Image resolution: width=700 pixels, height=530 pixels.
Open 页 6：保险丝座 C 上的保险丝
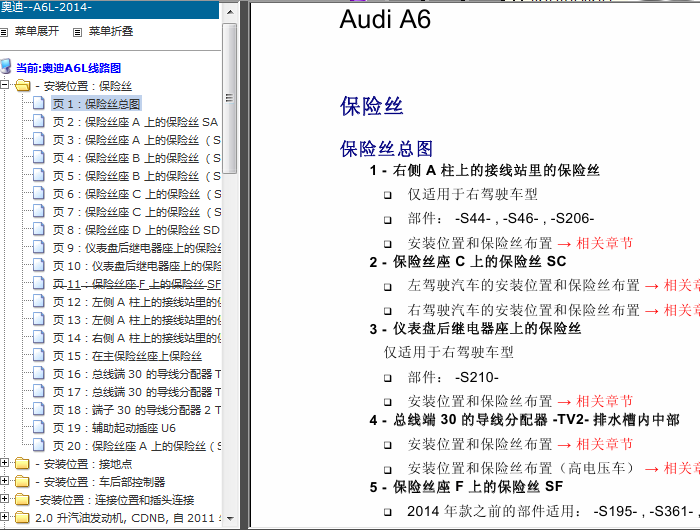136,194
